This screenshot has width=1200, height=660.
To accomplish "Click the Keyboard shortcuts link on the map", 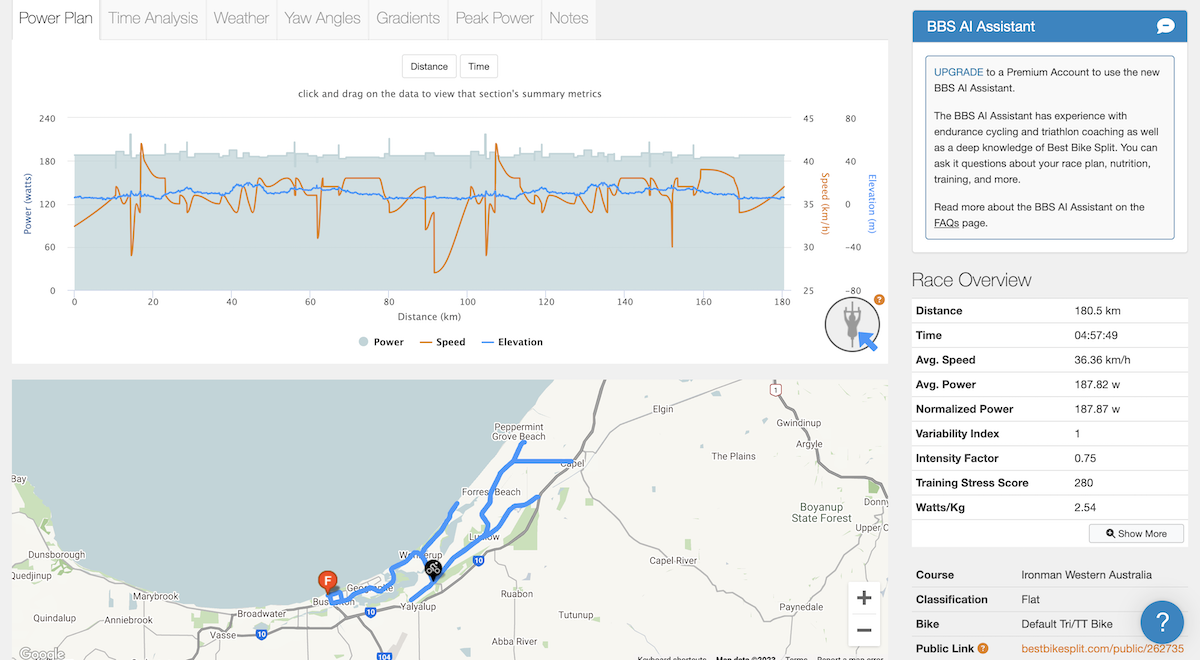I will (x=673, y=658).
